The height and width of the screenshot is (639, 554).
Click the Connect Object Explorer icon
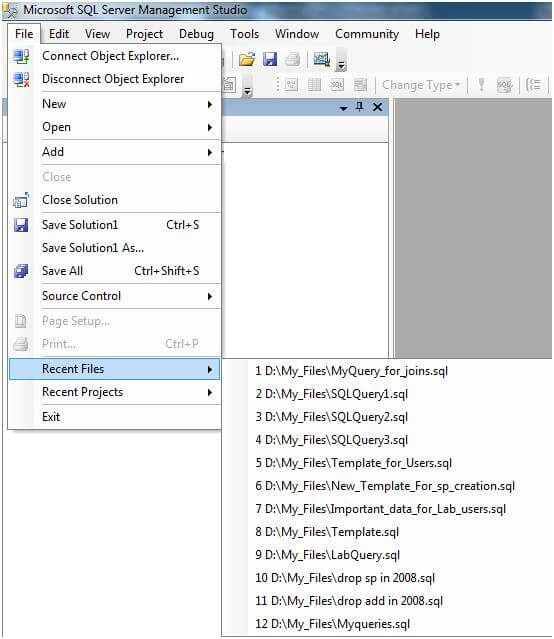[21, 56]
